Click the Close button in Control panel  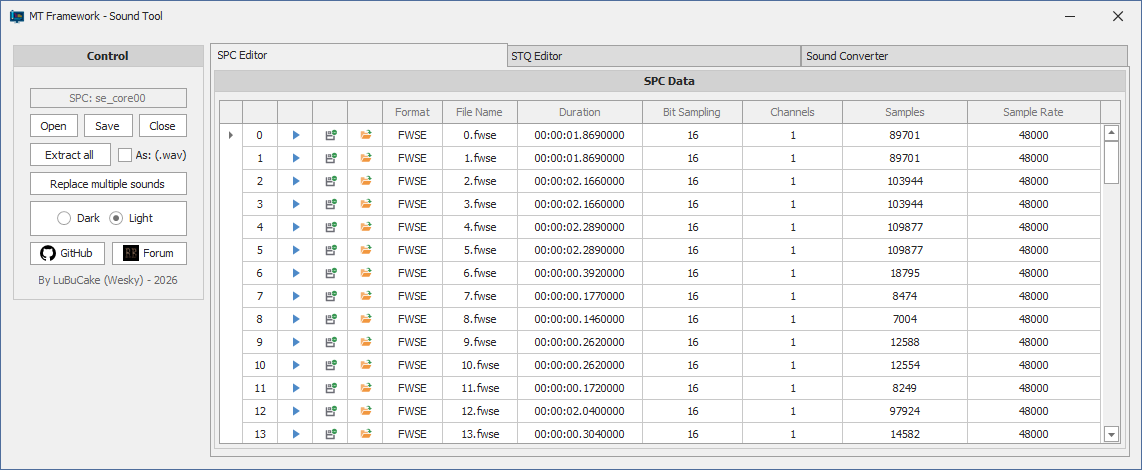(162, 125)
